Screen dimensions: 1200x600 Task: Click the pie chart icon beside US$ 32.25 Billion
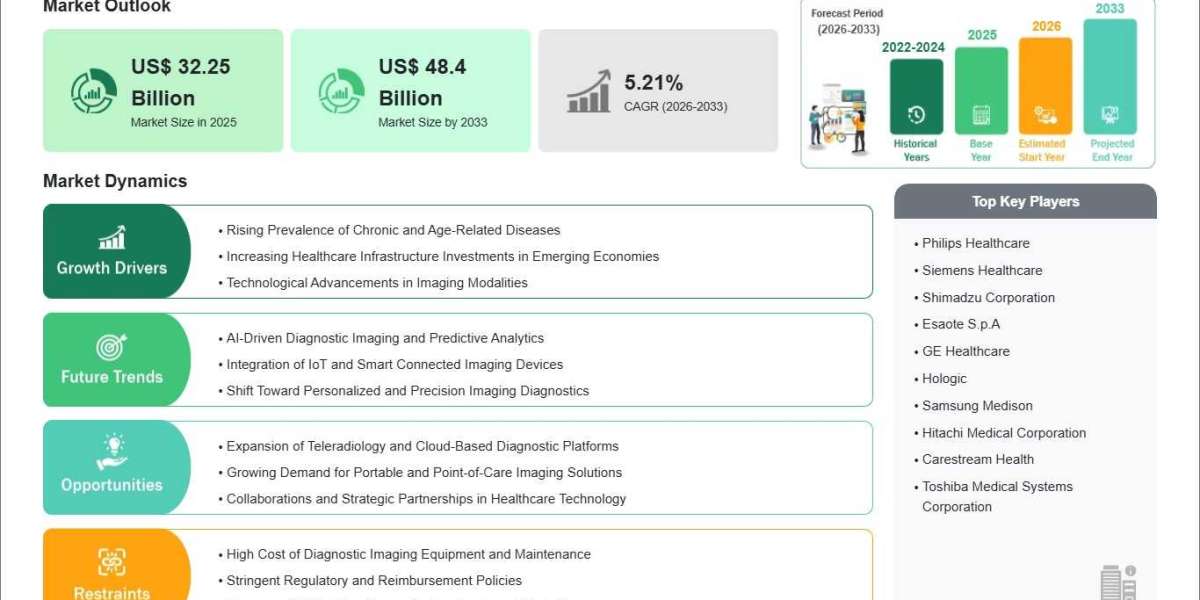[93, 92]
